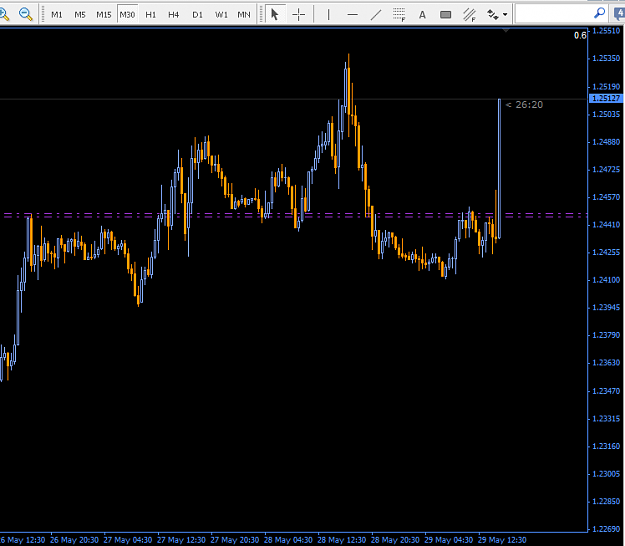Click time axis label 28 May 20:30
The width and height of the screenshot is (625, 546).
[395, 540]
